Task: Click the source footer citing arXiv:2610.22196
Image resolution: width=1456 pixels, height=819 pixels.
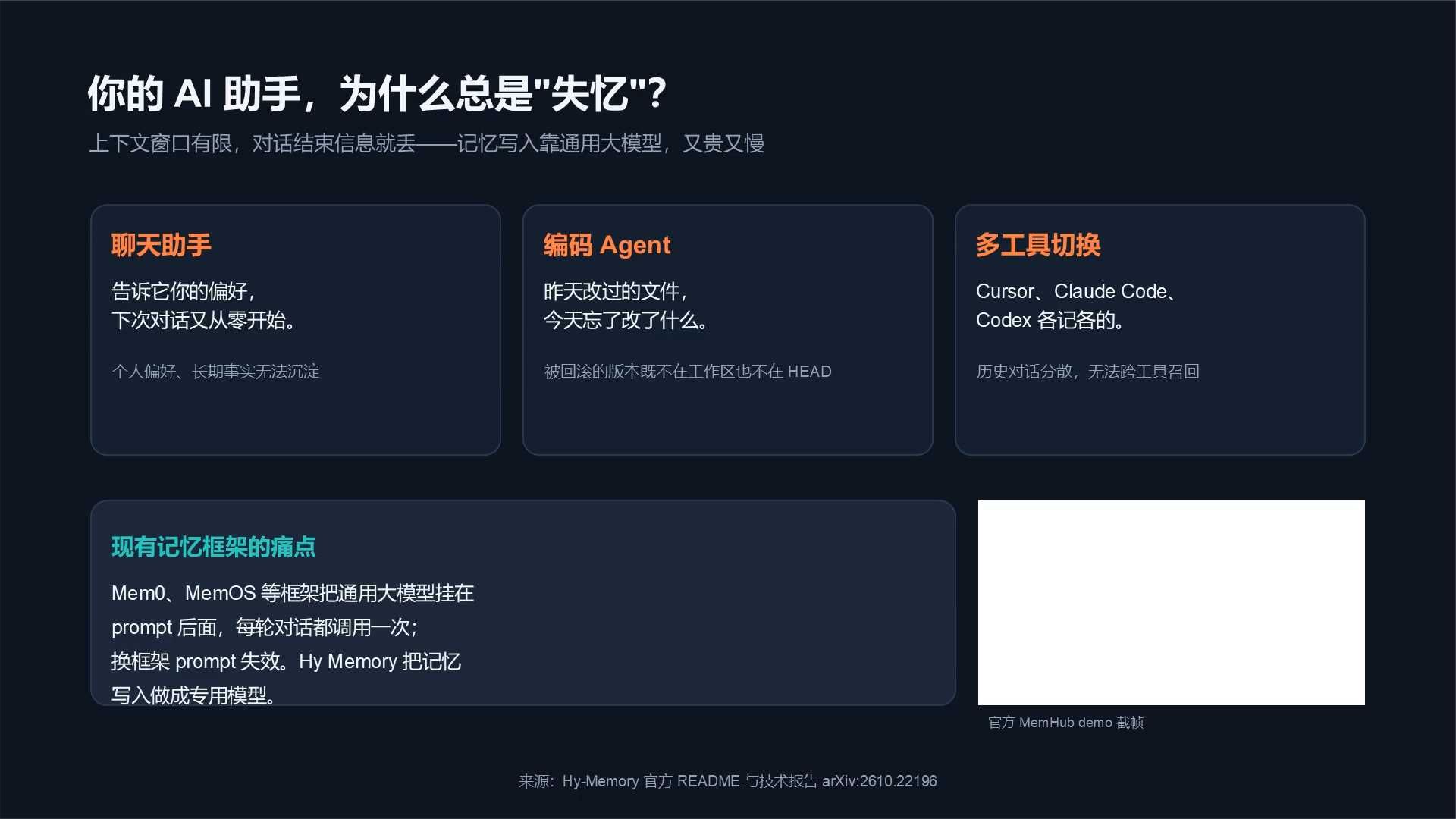Action: click(728, 781)
